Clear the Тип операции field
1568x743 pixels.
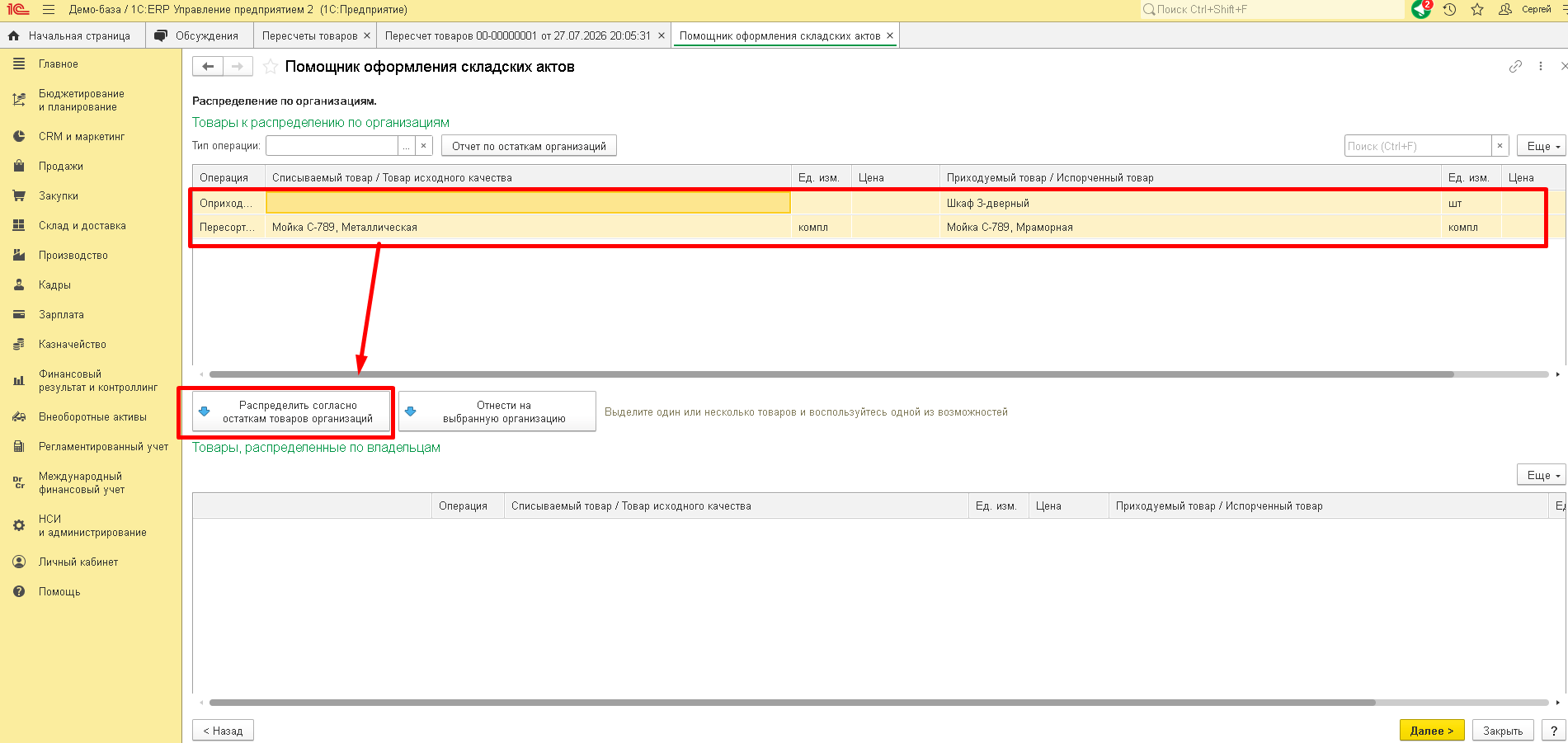point(423,146)
